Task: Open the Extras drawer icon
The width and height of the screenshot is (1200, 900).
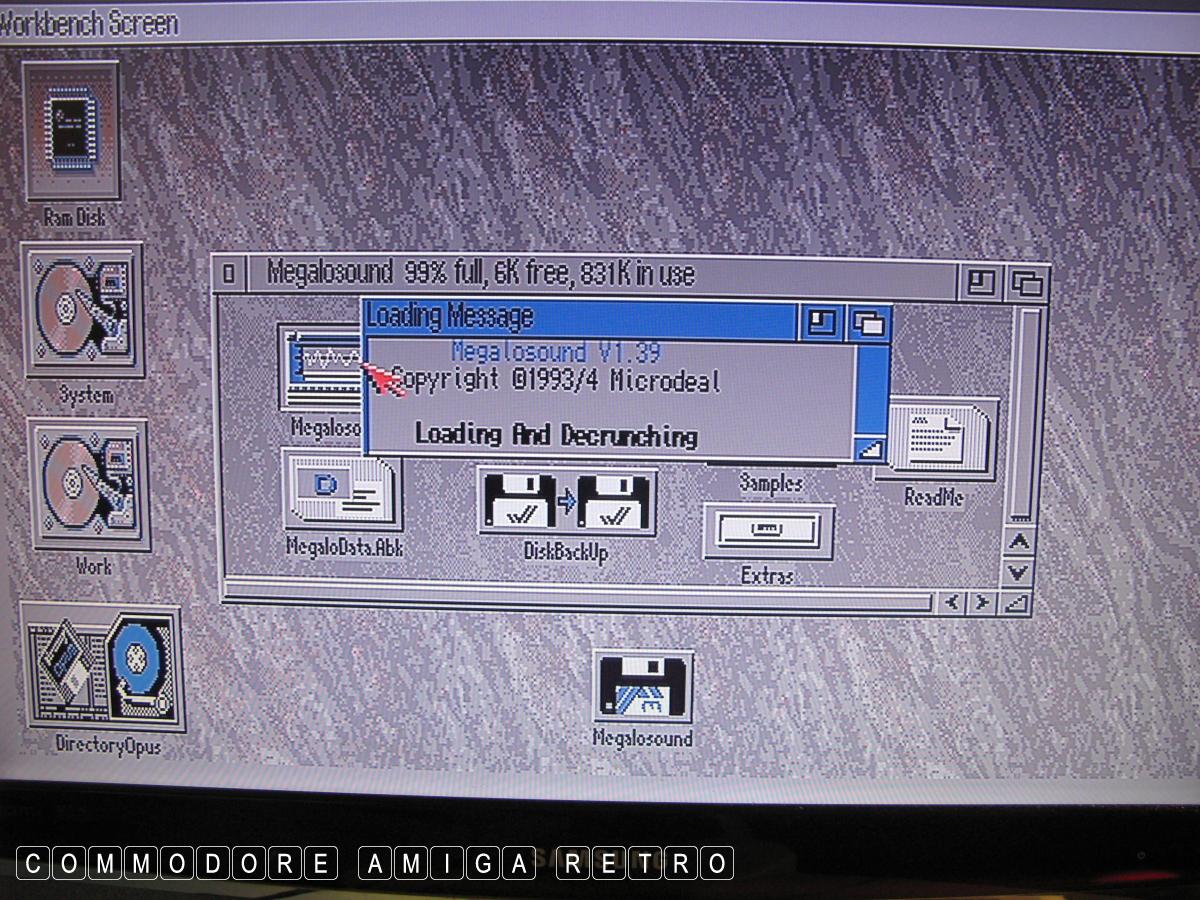Action: pos(768,531)
